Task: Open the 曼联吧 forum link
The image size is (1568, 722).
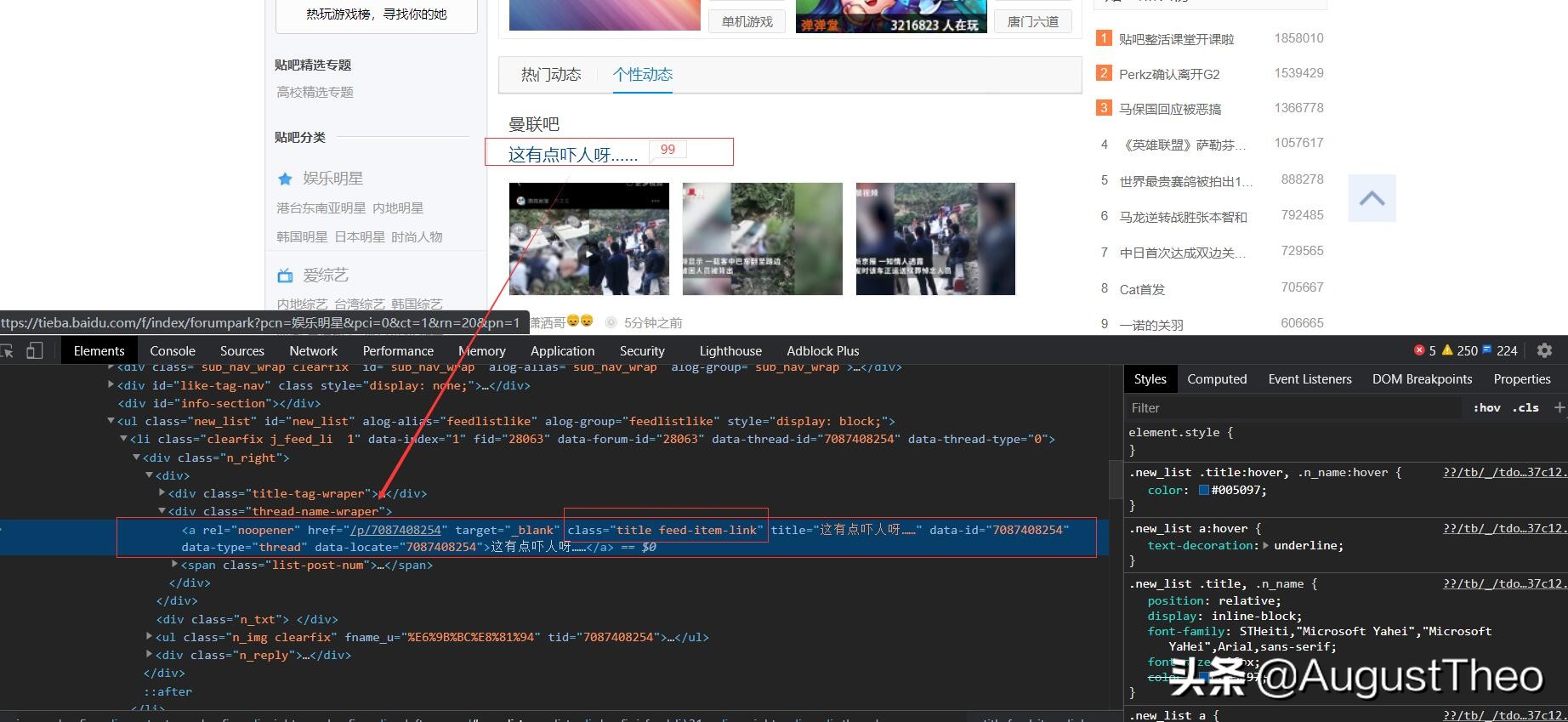Action: (534, 124)
